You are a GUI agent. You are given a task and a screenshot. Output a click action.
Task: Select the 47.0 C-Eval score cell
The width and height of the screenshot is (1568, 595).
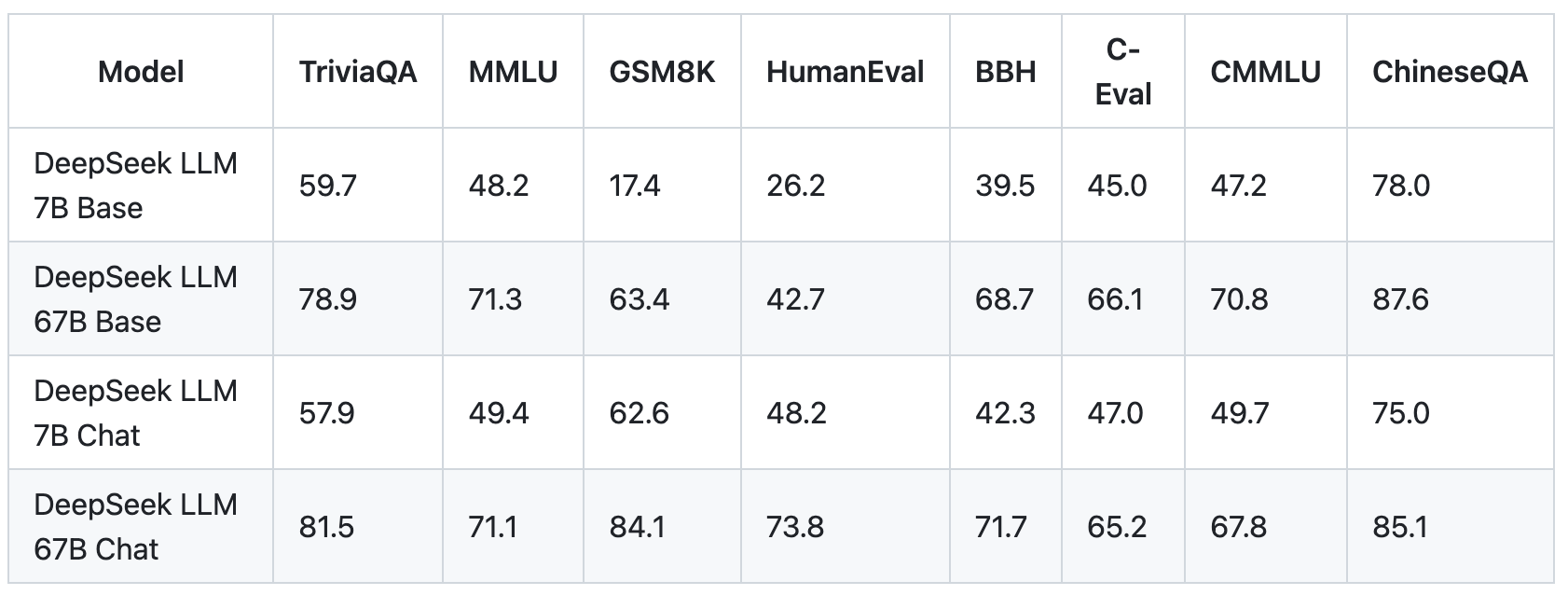coord(1116,413)
